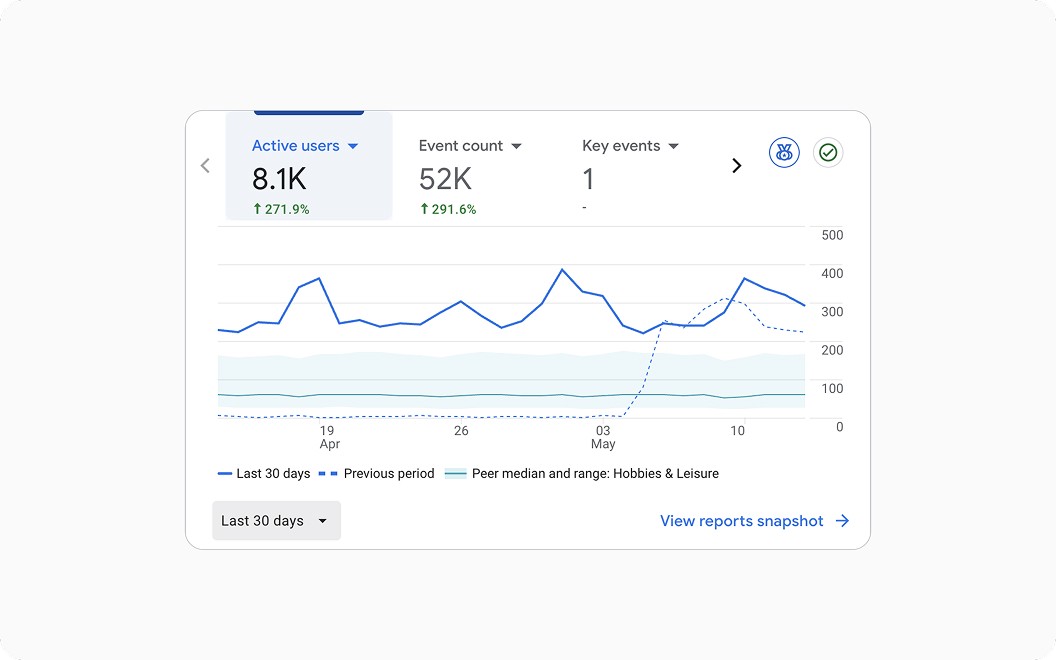
Task: Click the Previous period legend entry
Action: 376,473
